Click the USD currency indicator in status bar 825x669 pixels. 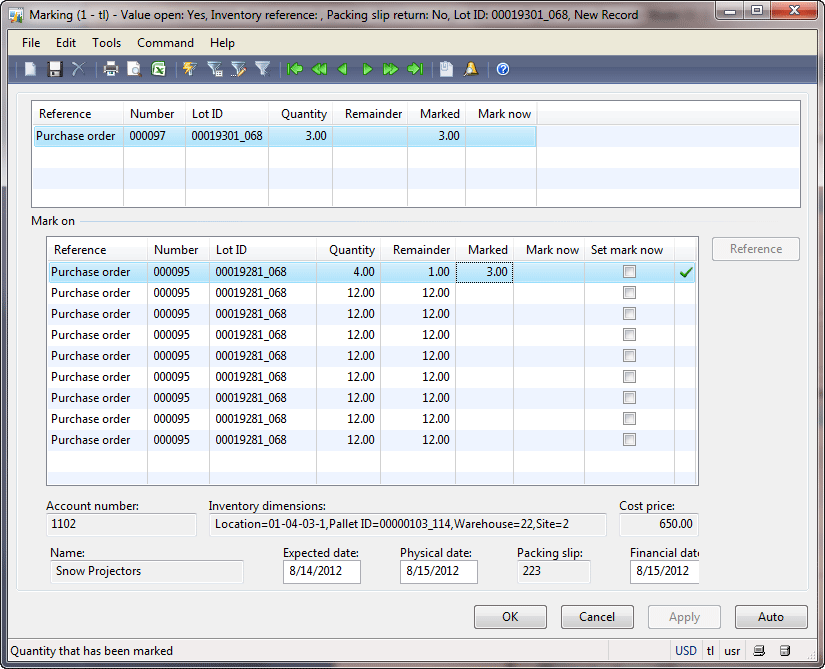point(686,651)
